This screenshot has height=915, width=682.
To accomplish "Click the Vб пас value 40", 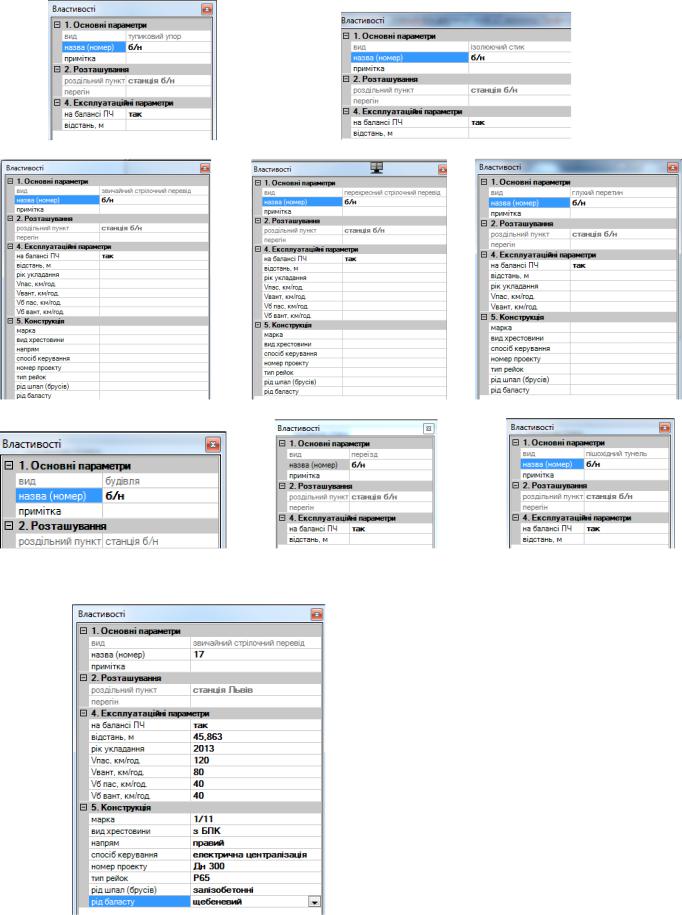I will [256, 784].
